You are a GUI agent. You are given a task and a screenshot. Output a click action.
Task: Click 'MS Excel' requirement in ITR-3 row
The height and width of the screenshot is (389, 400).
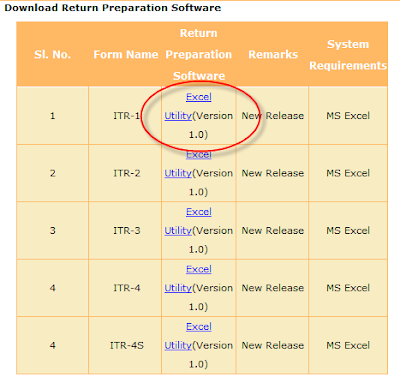coord(348,231)
